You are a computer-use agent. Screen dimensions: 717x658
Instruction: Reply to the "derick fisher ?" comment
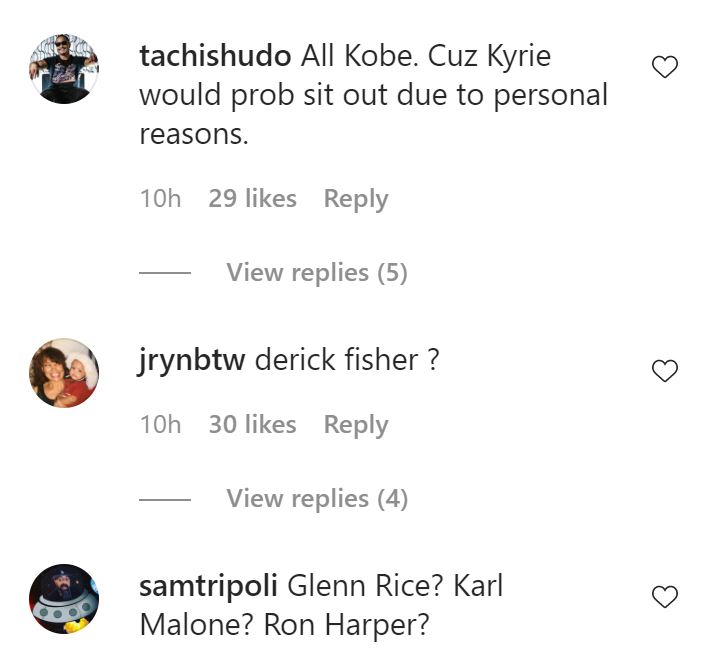[355, 425]
